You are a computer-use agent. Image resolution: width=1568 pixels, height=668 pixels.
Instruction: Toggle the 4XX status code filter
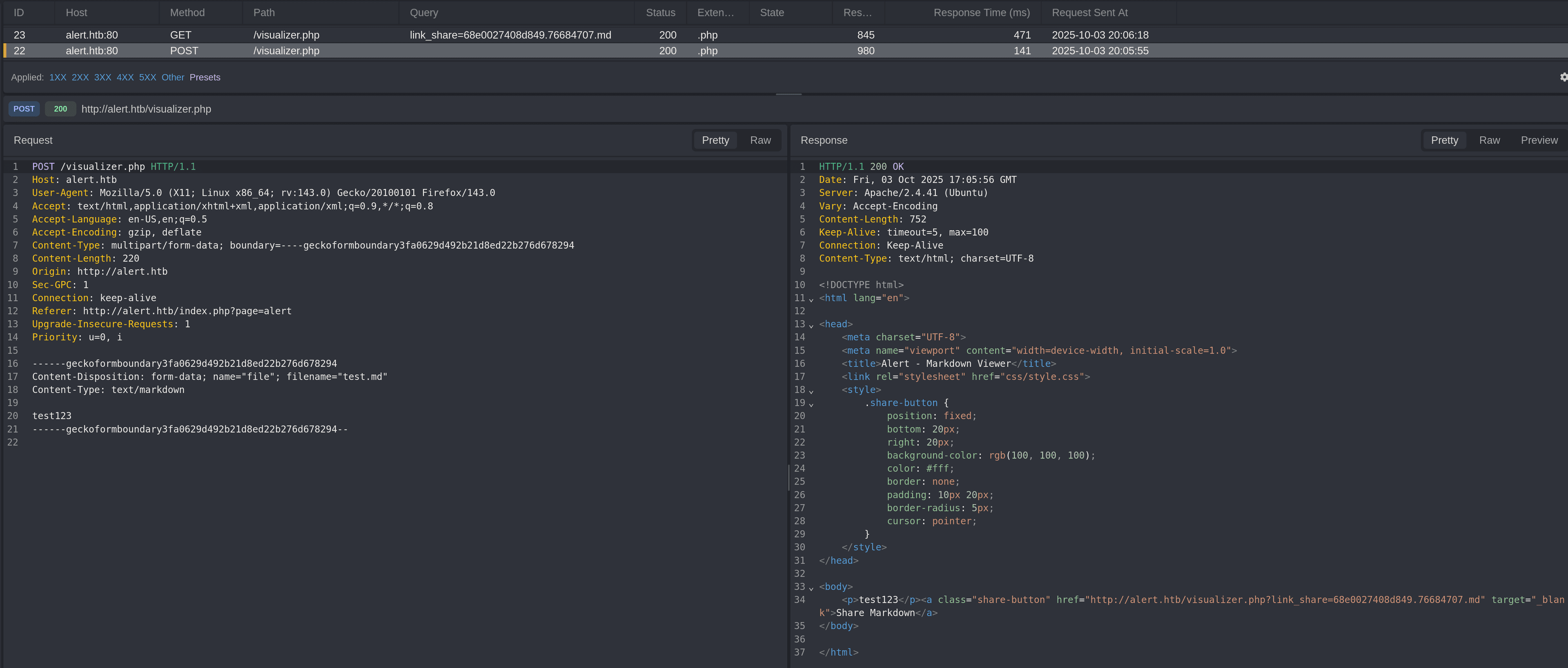click(125, 77)
